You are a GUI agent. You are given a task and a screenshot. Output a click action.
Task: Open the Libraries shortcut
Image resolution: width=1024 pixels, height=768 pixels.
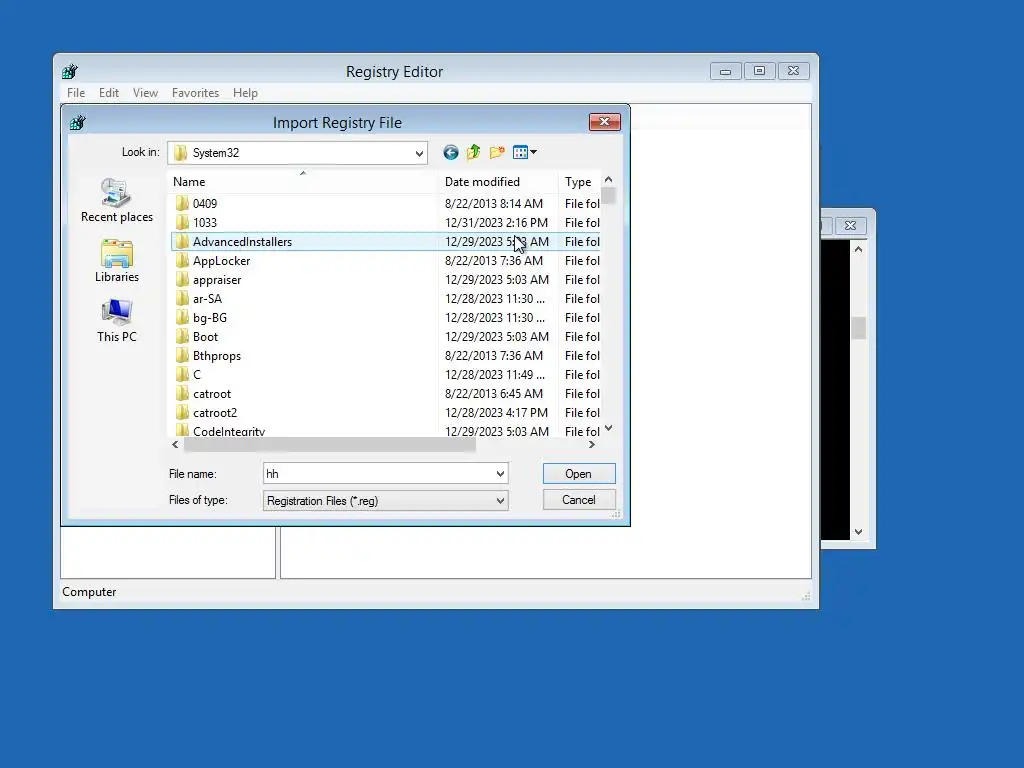117,261
